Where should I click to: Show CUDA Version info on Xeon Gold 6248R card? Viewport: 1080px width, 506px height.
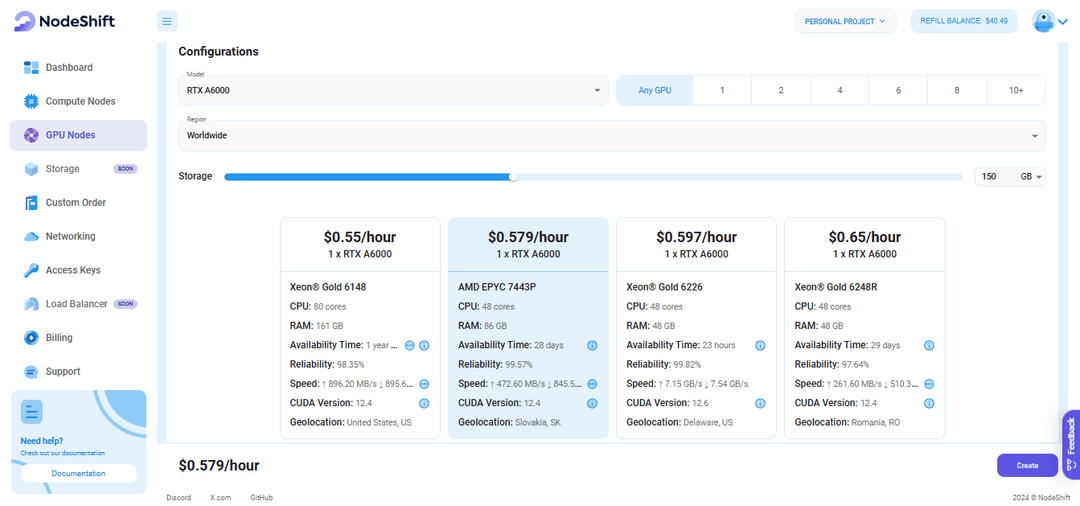(x=929, y=403)
